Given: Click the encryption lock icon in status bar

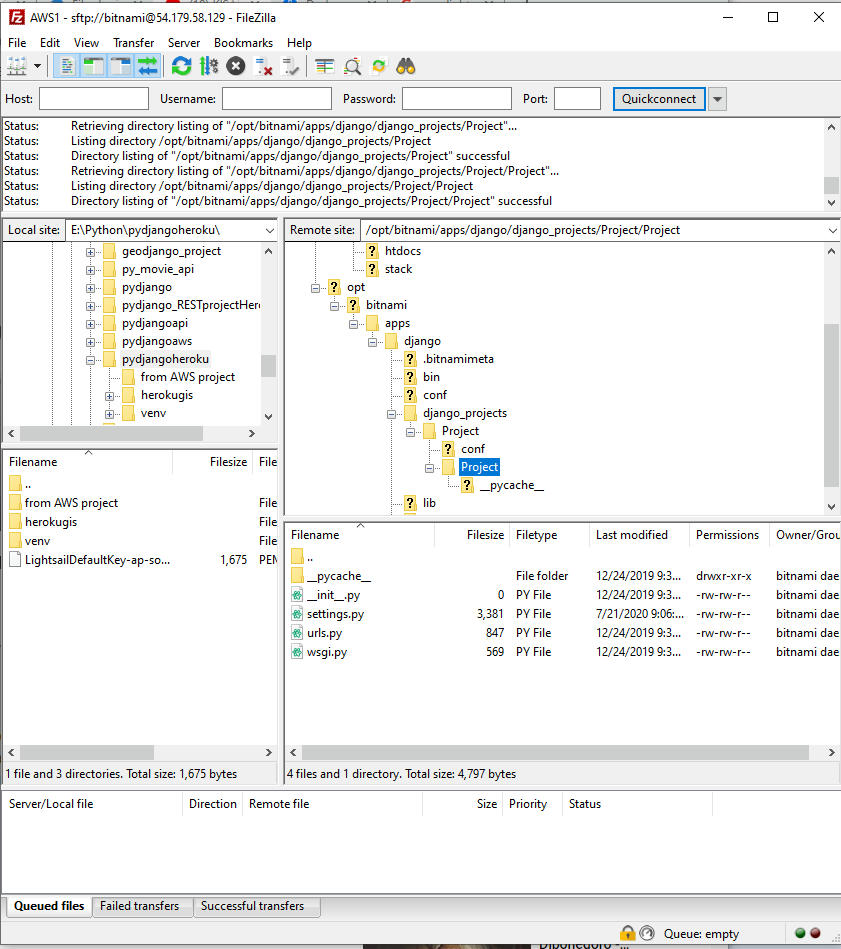Looking at the screenshot, I should 628,933.
